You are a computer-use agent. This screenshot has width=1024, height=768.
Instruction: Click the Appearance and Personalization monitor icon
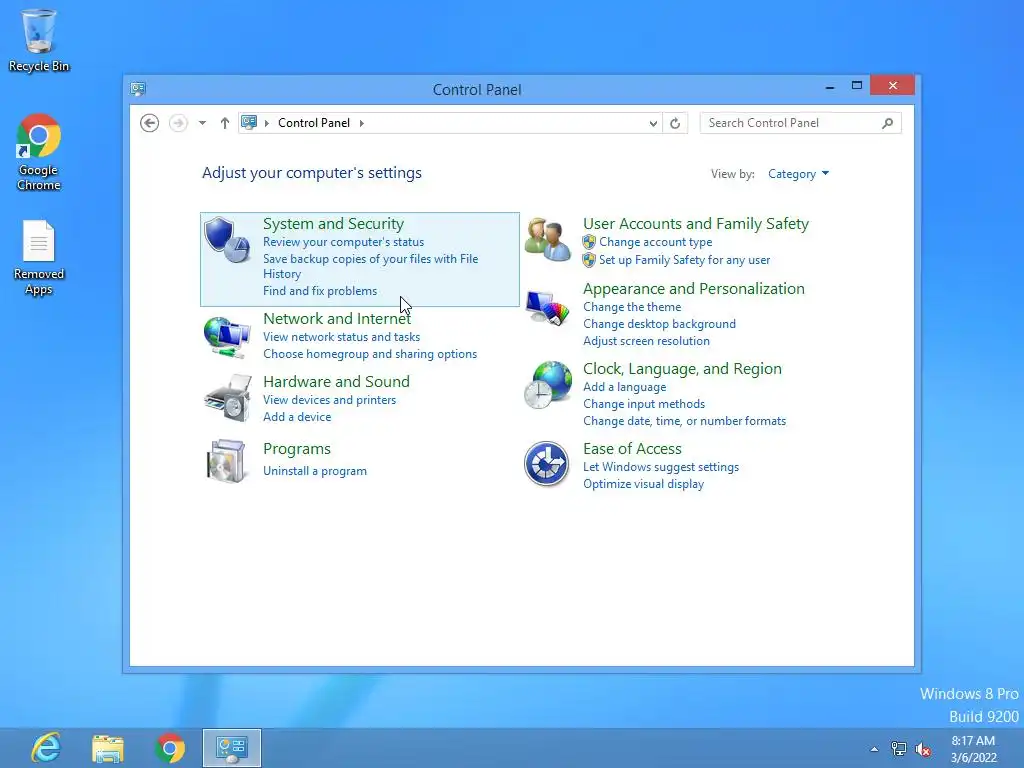[547, 308]
